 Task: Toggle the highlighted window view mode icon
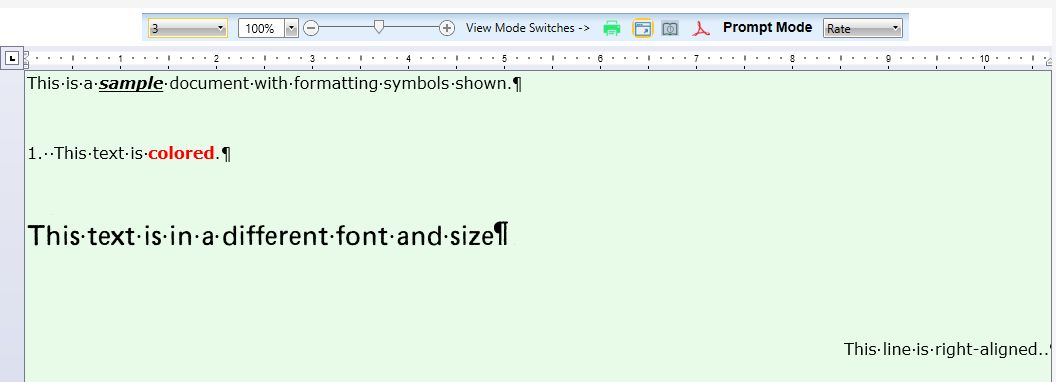[x=642, y=28]
